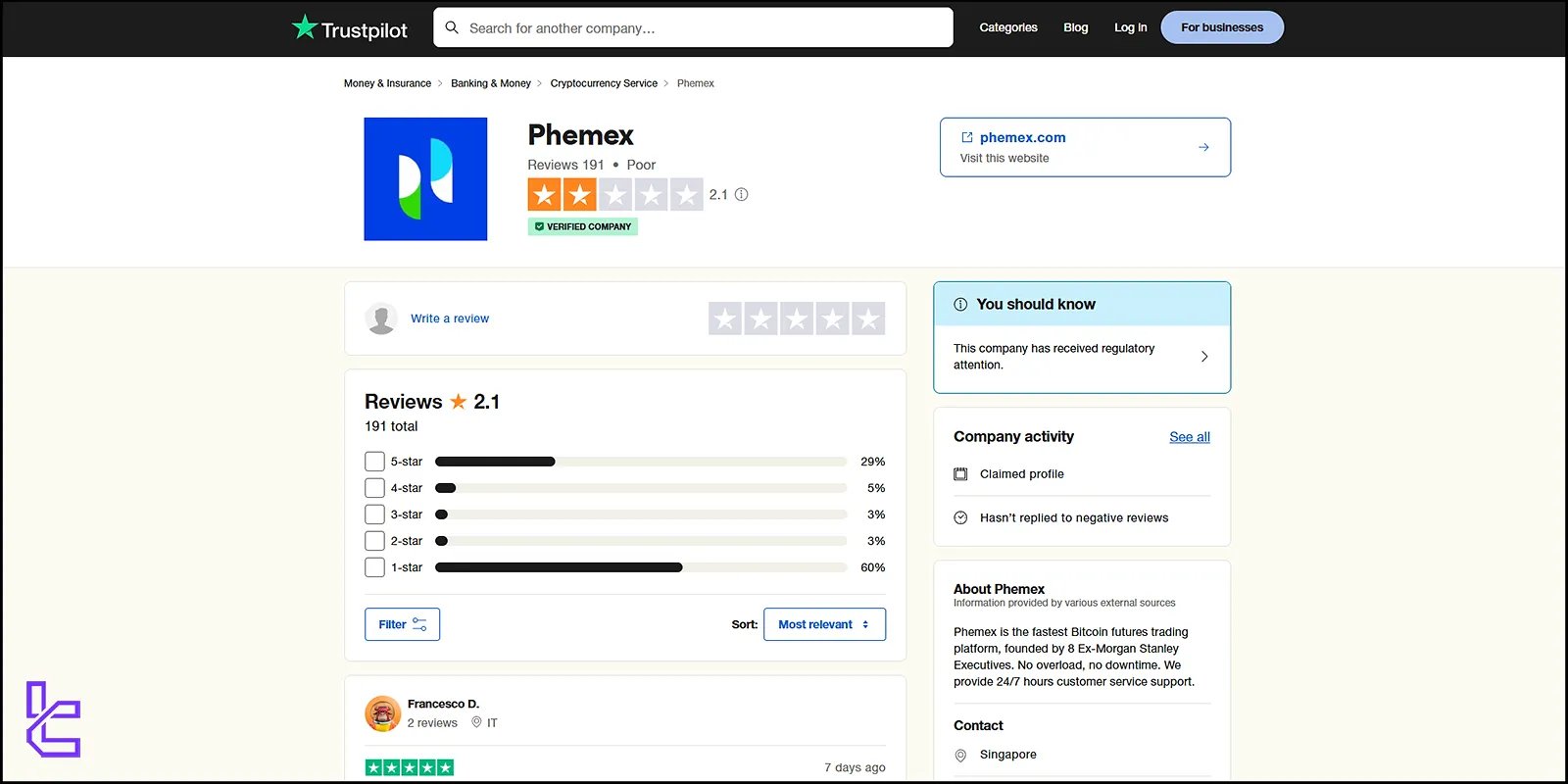Image resolution: width=1568 pixels, height=784 pixels.
Task: Click the 4-star percentage bar
Action: tap(641, 488)
